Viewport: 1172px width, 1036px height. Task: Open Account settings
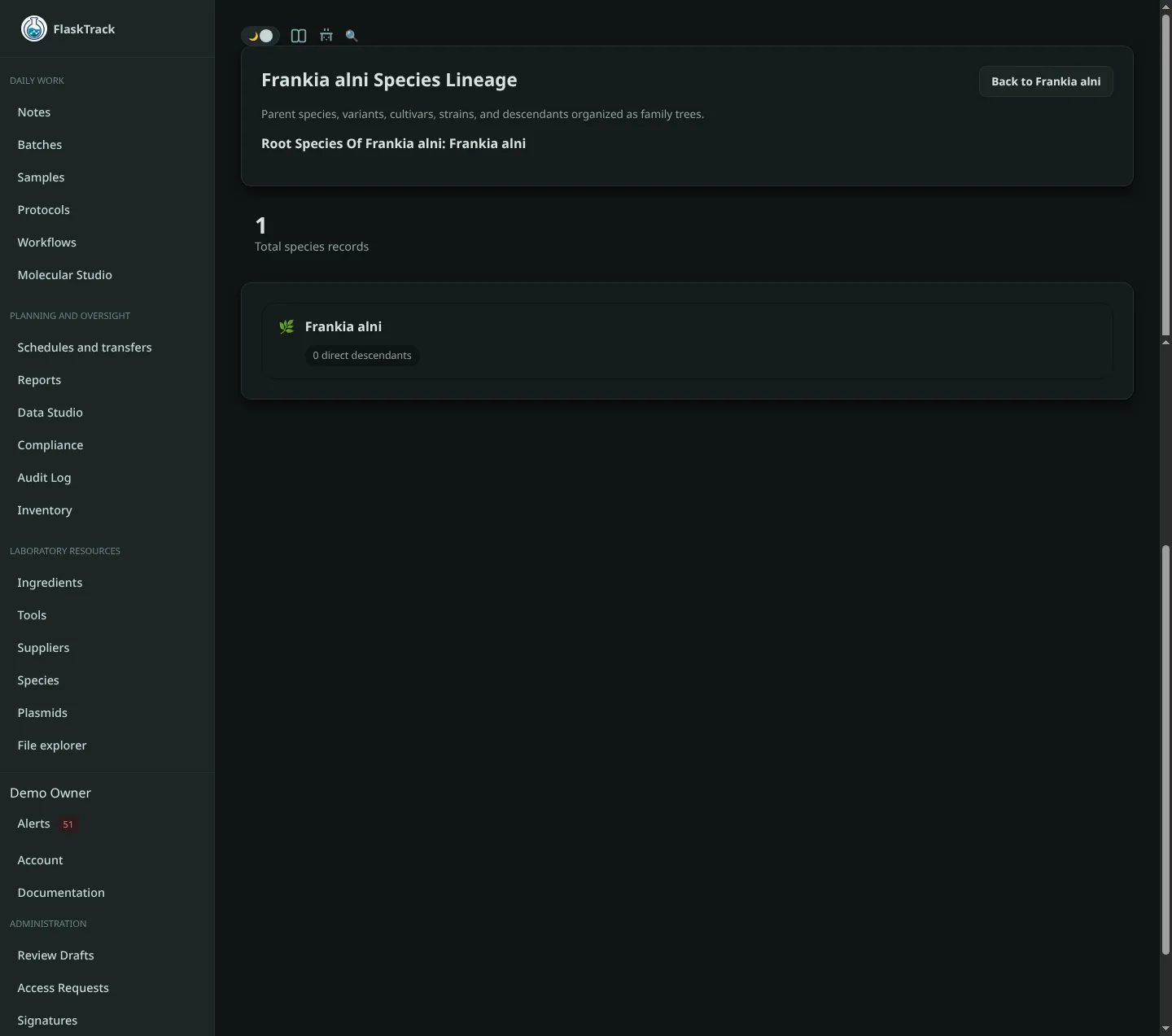40,860
